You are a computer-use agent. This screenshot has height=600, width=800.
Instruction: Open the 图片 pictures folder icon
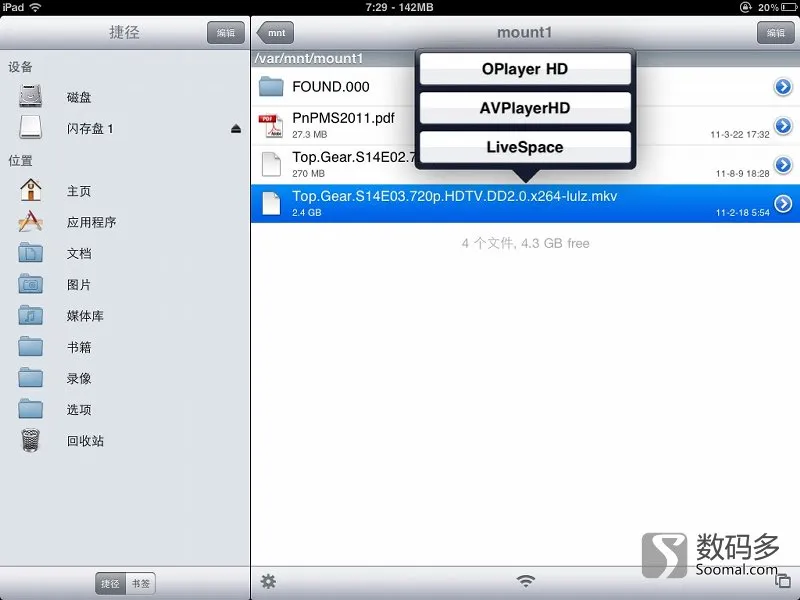click(x=31, y=284)
